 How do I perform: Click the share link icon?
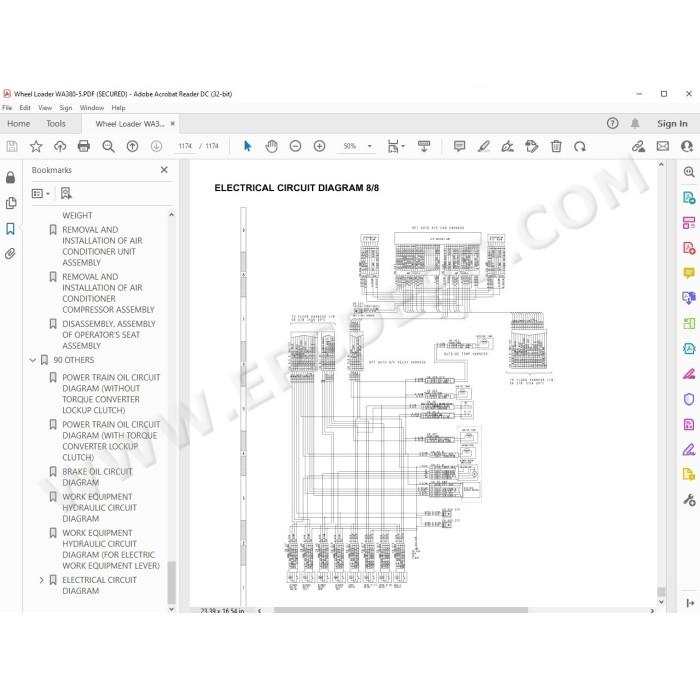(638, 146)
